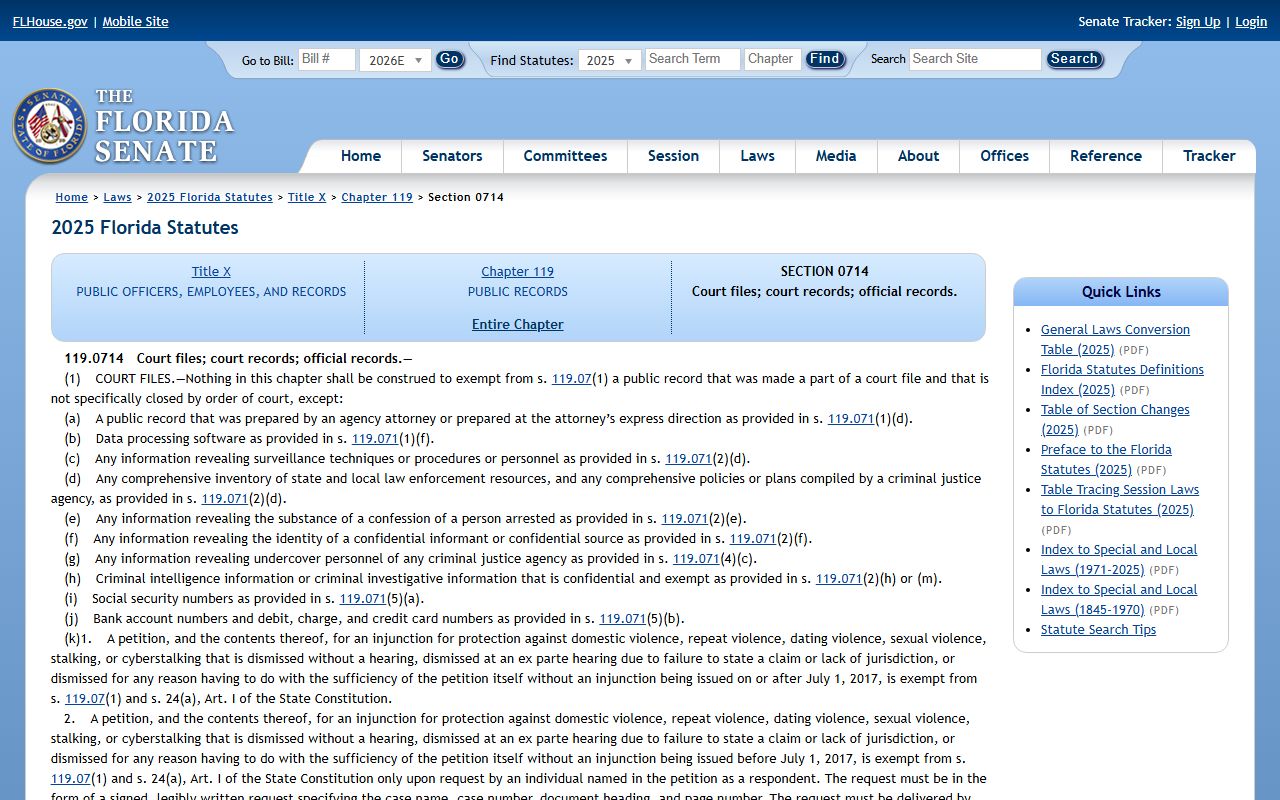Viewport: 1280px width, 800px height.
Task: Open the Media navigation tab
Action: click(836, 156)
